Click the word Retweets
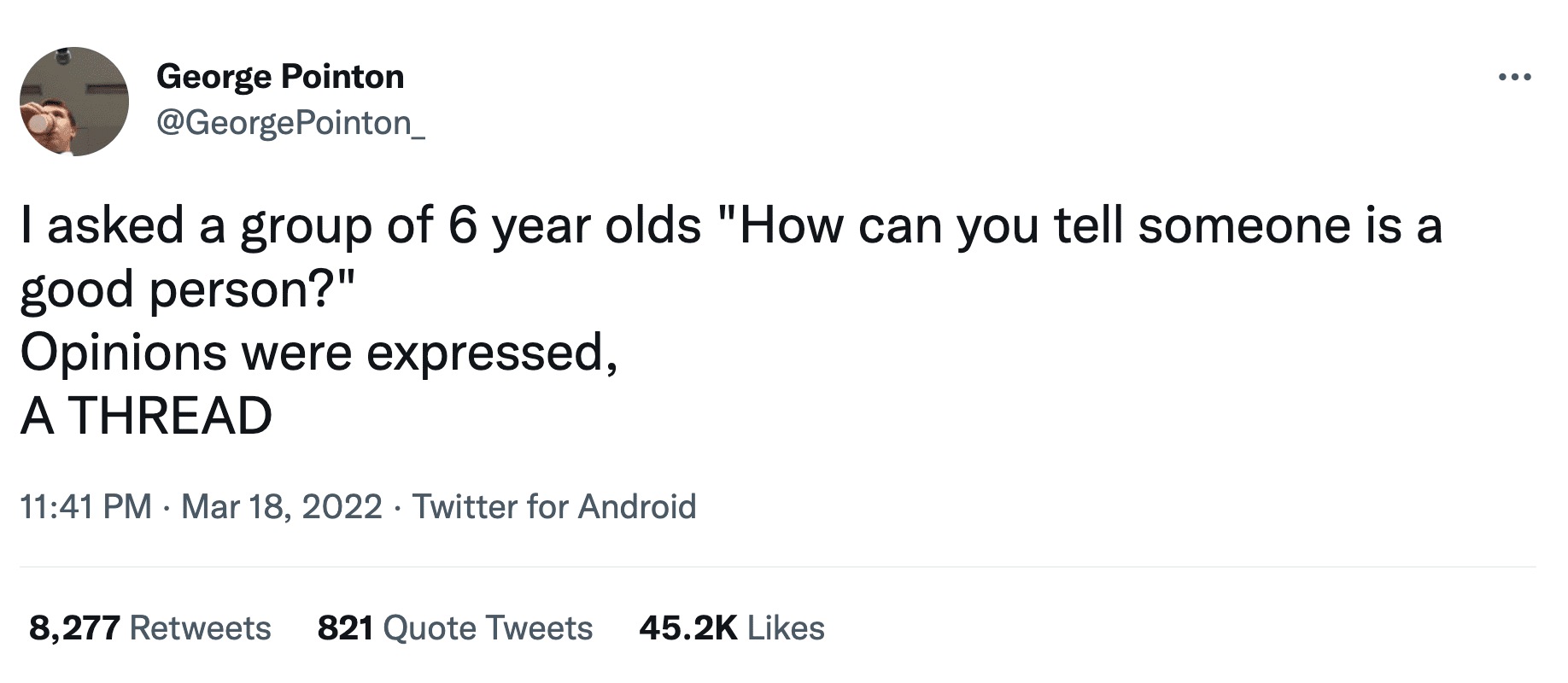 200,628
